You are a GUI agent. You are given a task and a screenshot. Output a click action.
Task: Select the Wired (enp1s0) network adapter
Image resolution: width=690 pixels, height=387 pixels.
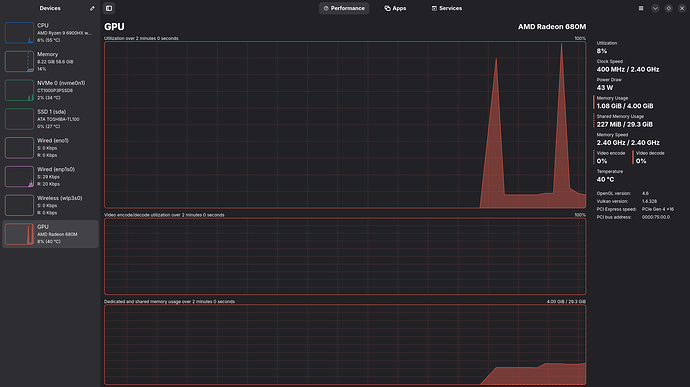(x=50, y=177)
